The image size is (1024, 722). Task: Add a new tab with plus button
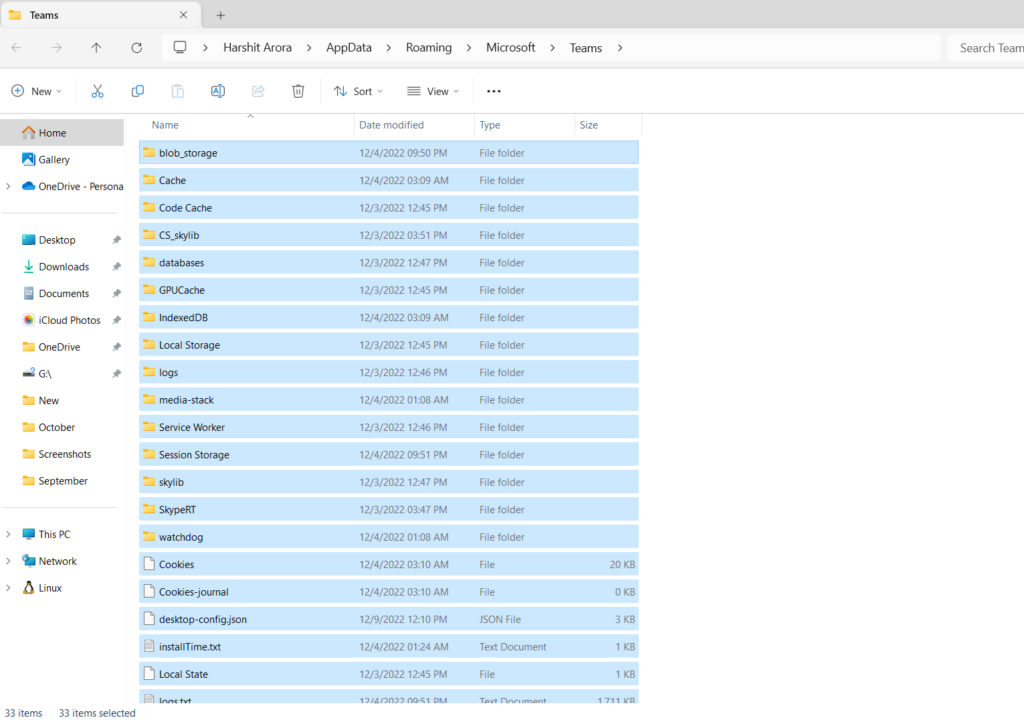point(221,15)
